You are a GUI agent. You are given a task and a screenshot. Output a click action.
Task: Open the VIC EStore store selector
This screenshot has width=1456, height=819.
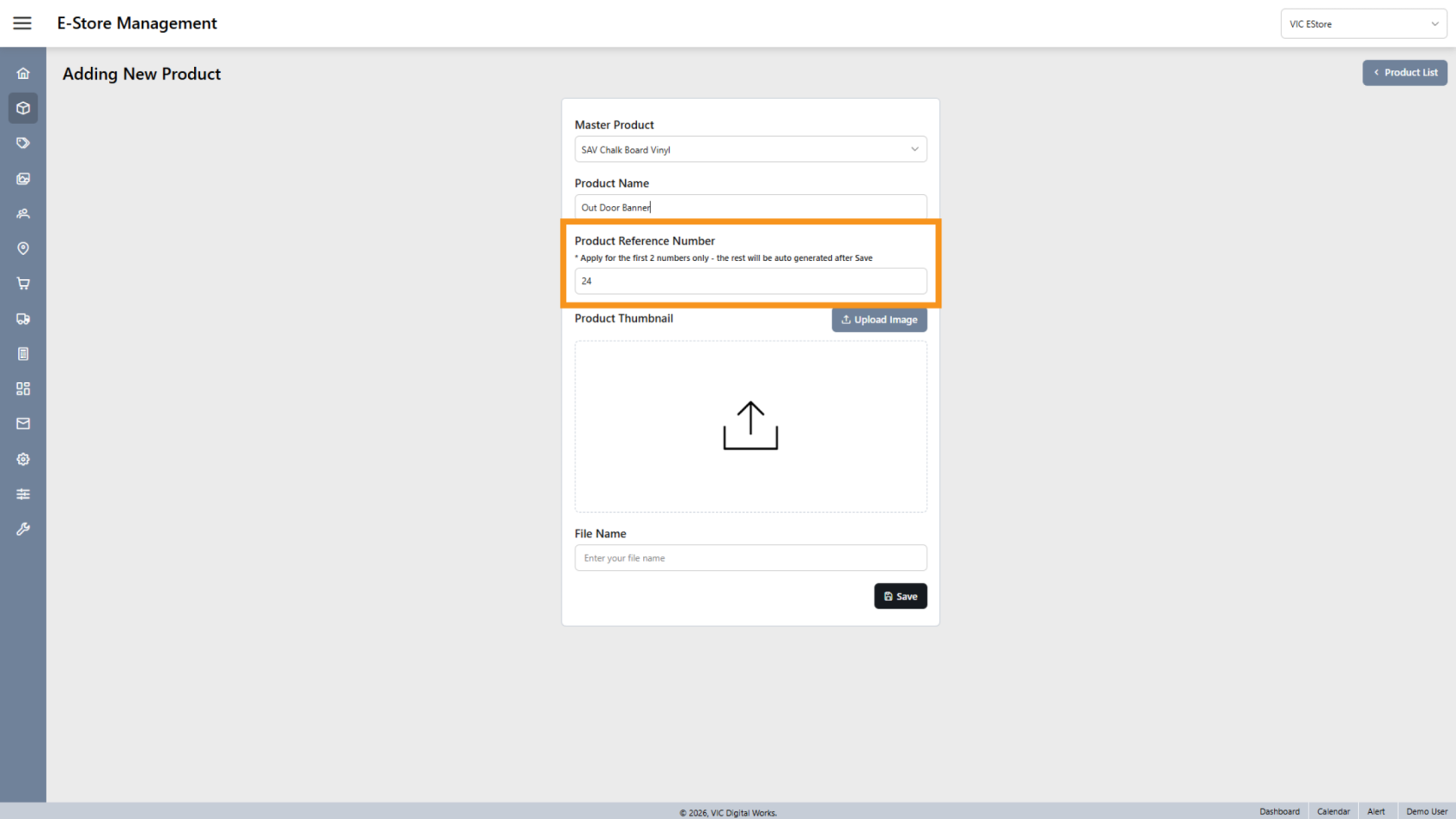point(1362,24)
